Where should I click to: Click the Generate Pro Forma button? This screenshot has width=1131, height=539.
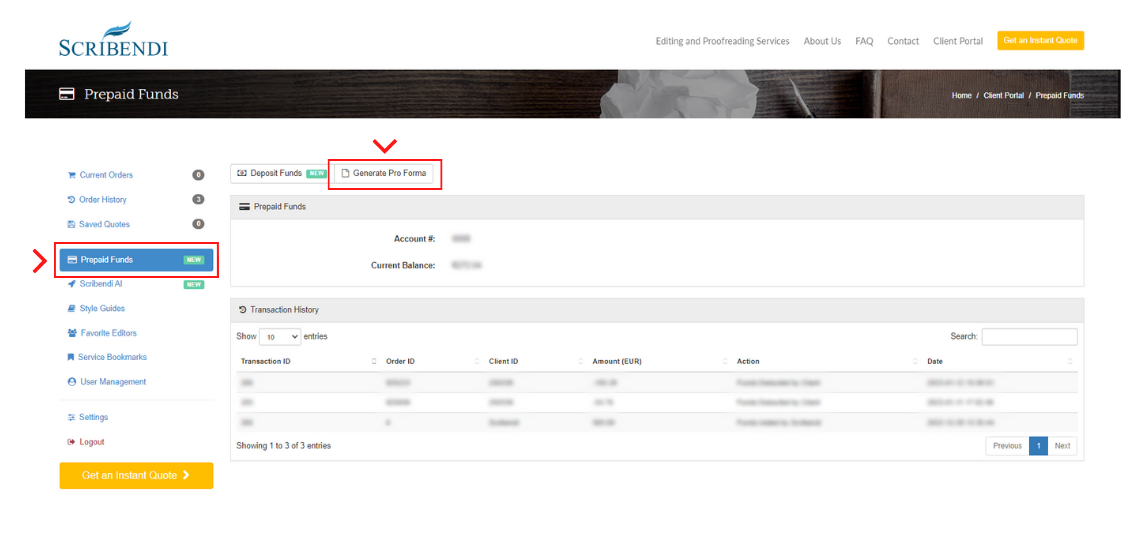(x=384, y=173)
